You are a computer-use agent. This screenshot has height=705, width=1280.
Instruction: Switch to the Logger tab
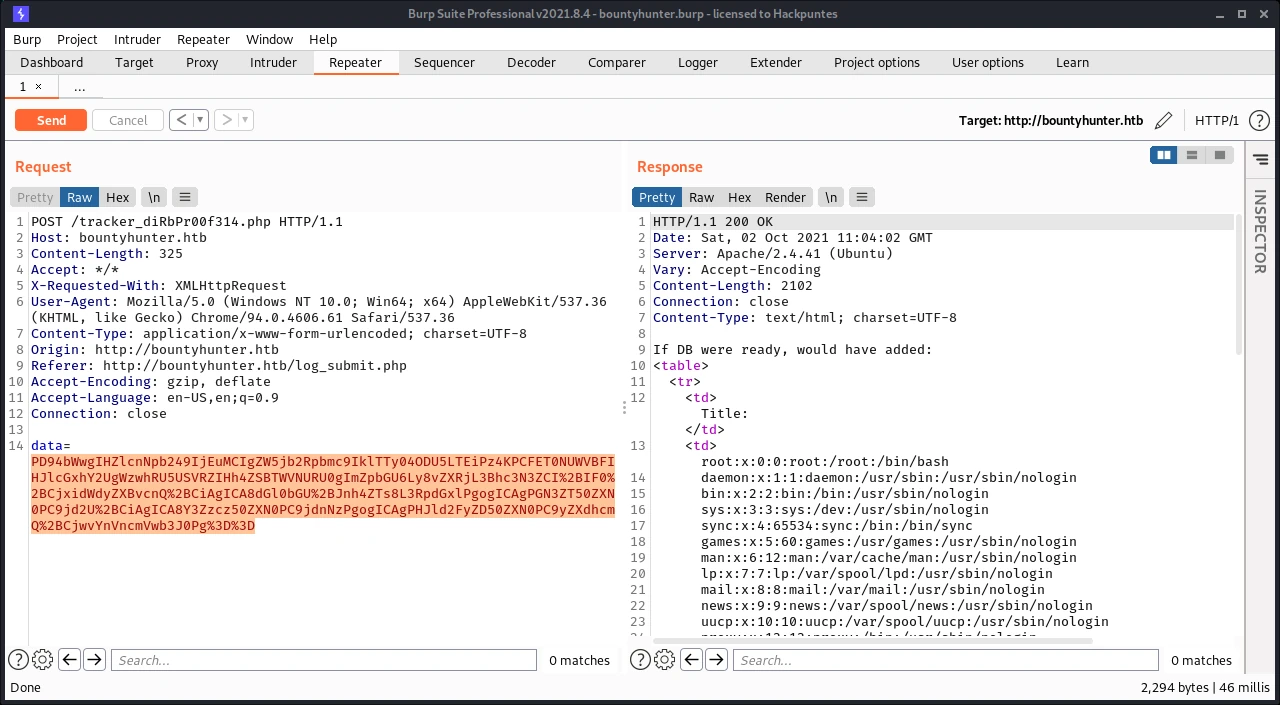point(698,62)
